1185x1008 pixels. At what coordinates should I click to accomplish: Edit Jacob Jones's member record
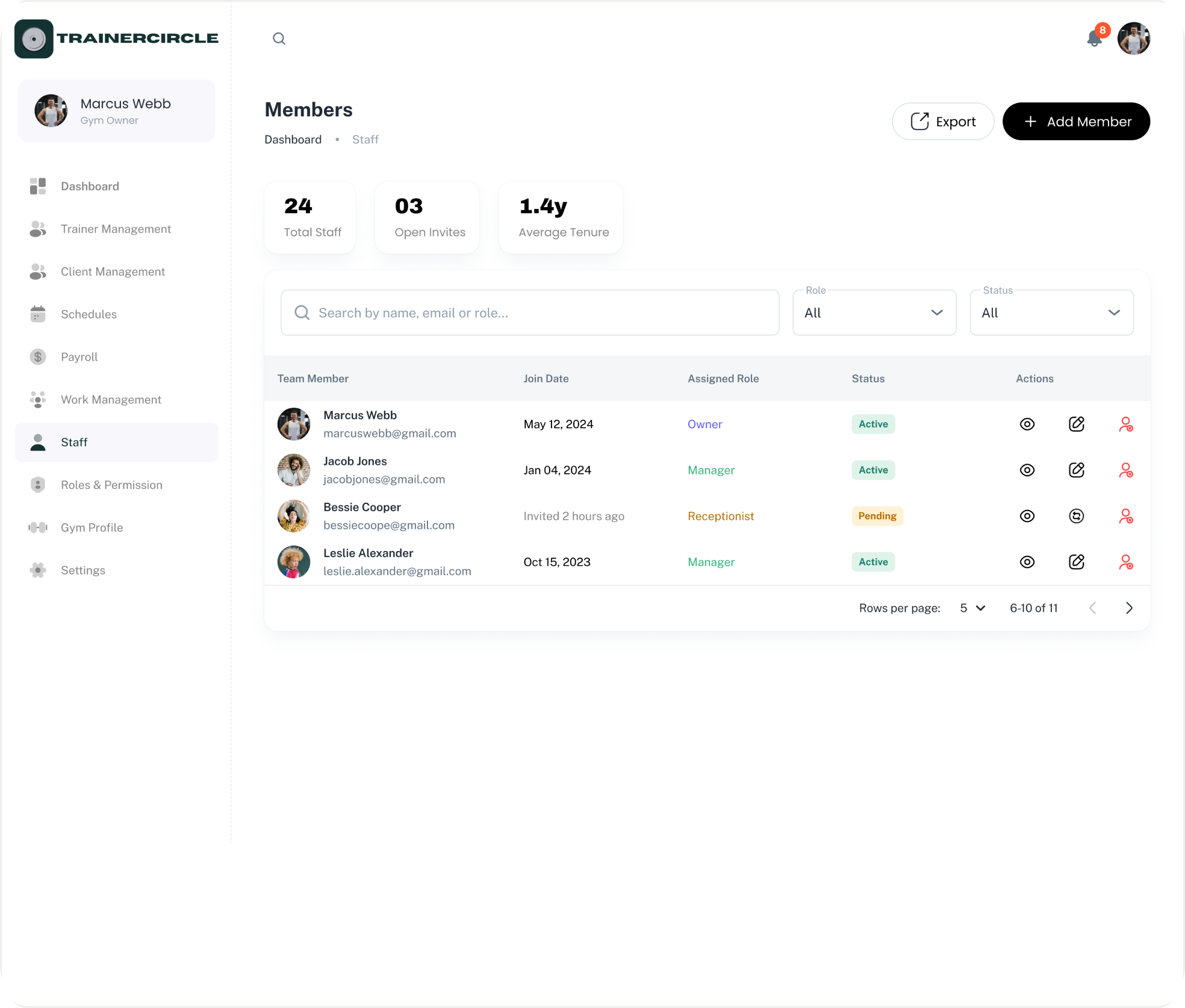coord(1077,470)
